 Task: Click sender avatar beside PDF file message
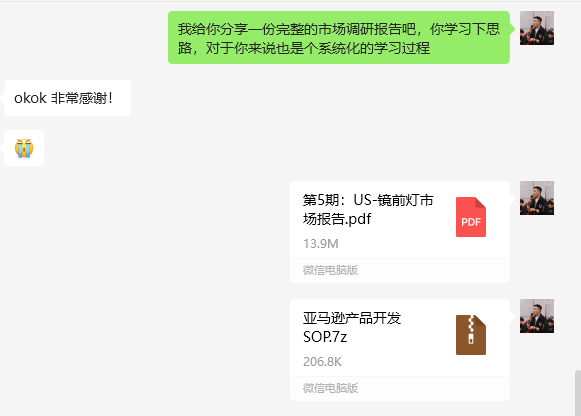(537, 198)
